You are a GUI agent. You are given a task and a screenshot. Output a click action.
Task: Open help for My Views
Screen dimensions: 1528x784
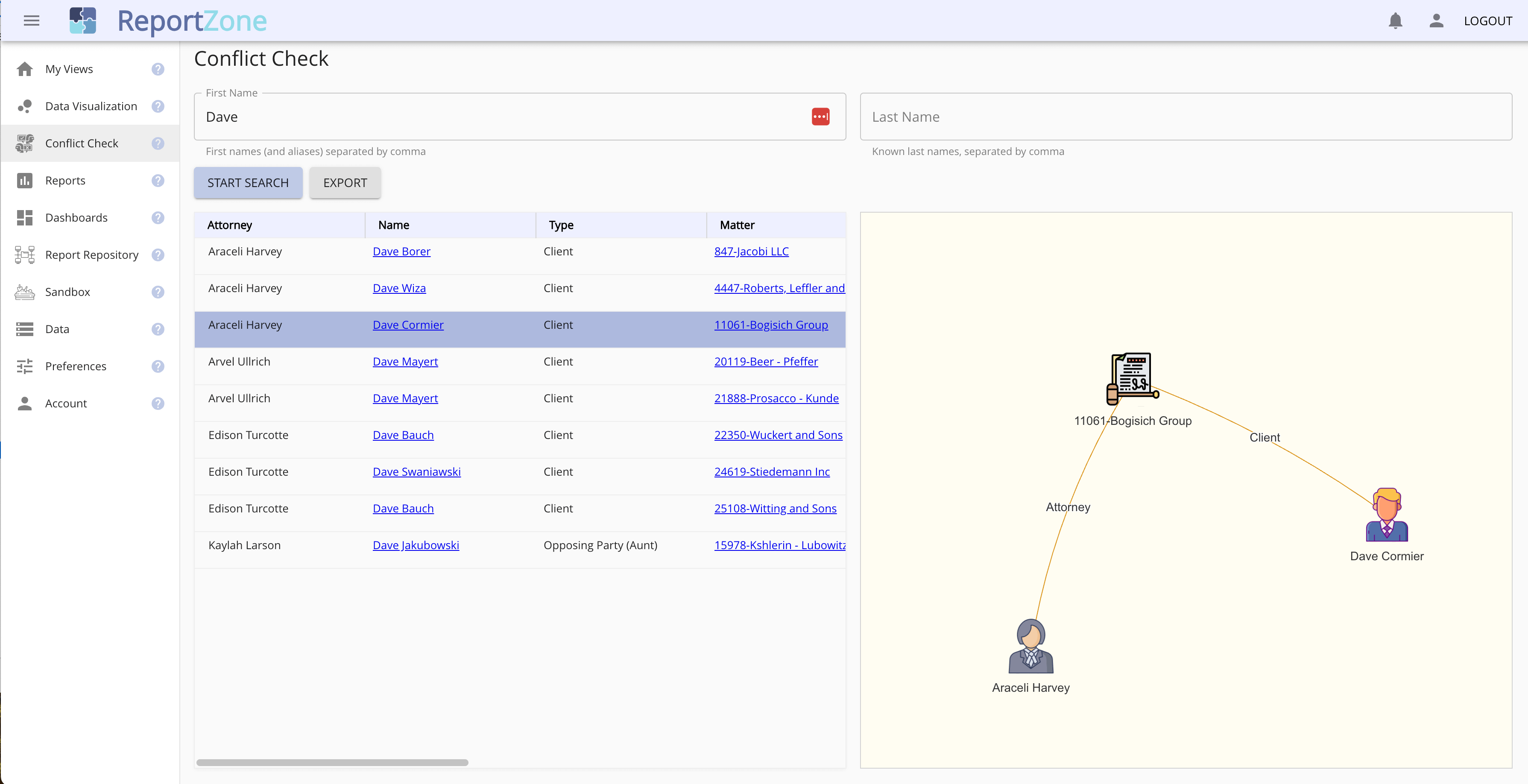[158, 69]
